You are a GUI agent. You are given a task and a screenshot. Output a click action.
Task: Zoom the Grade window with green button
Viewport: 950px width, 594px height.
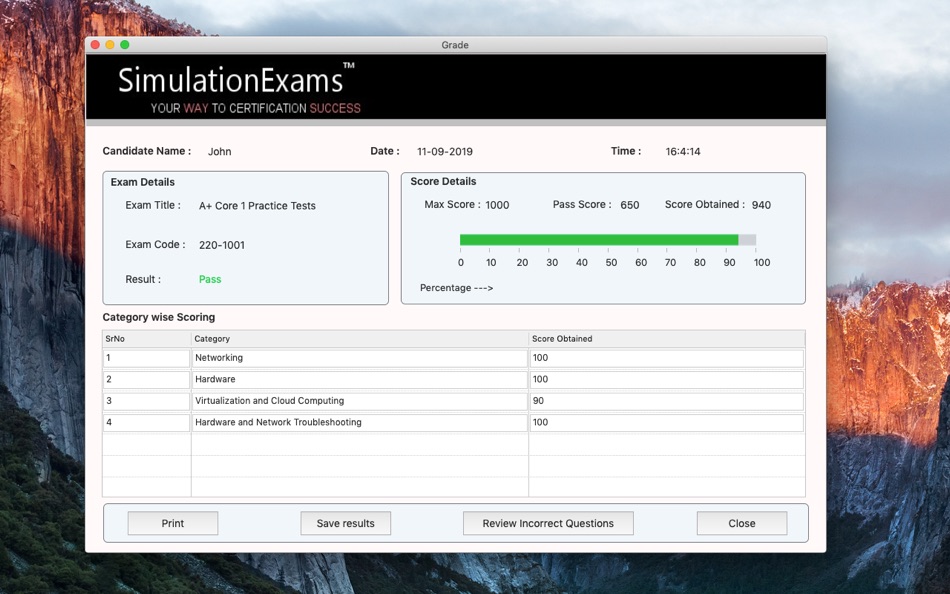tap(125, 45)
